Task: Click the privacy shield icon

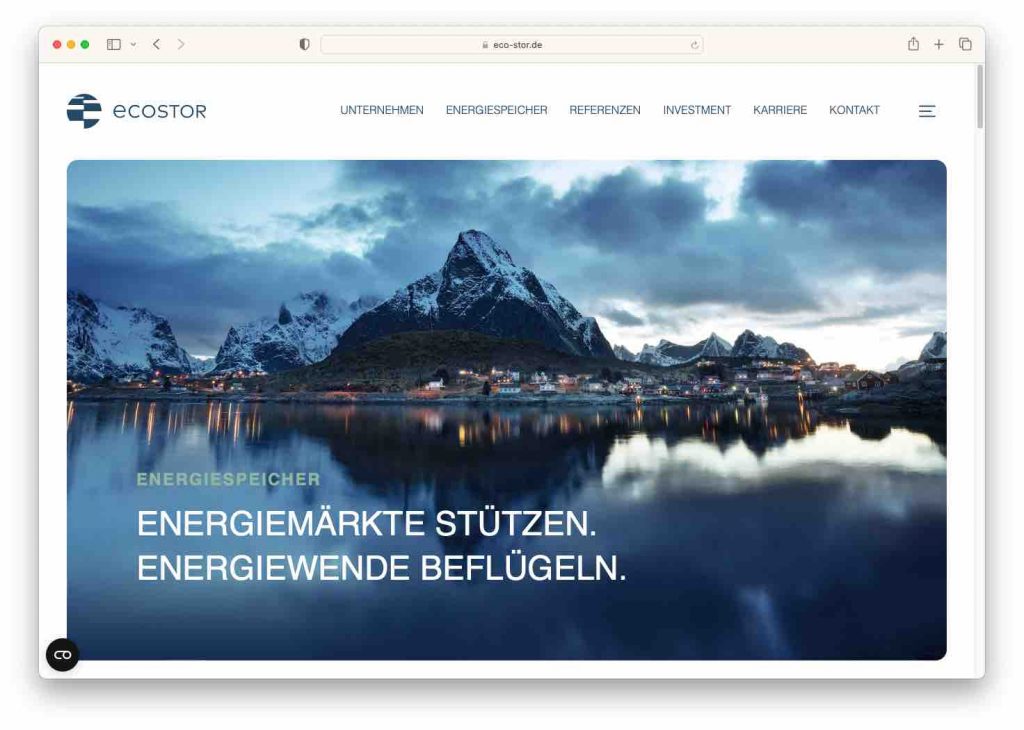Action: 304,44
